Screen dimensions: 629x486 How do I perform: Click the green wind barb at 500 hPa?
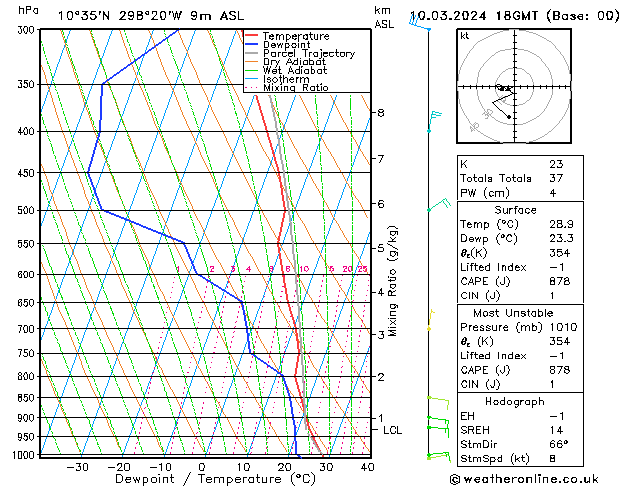439,205
